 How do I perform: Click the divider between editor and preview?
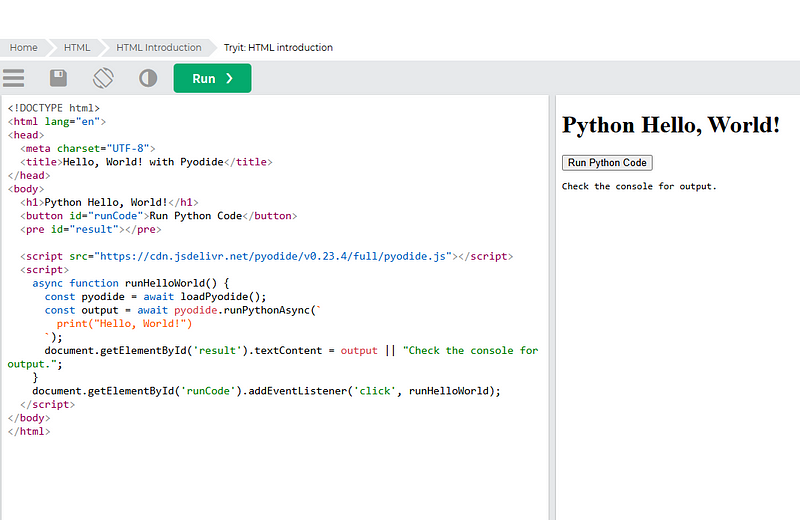(552, 300)
